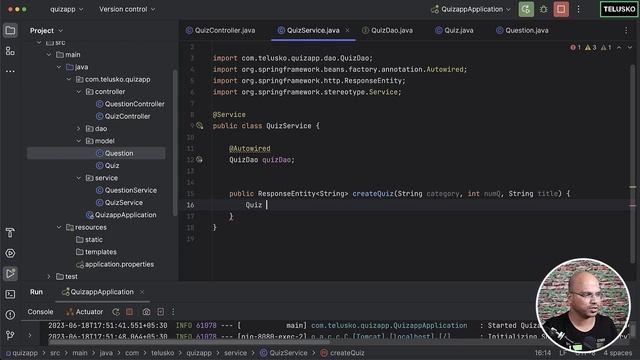The image size is (640, 360).
Task: Go to next highlighted problem arrow
Action: (629, 48)
